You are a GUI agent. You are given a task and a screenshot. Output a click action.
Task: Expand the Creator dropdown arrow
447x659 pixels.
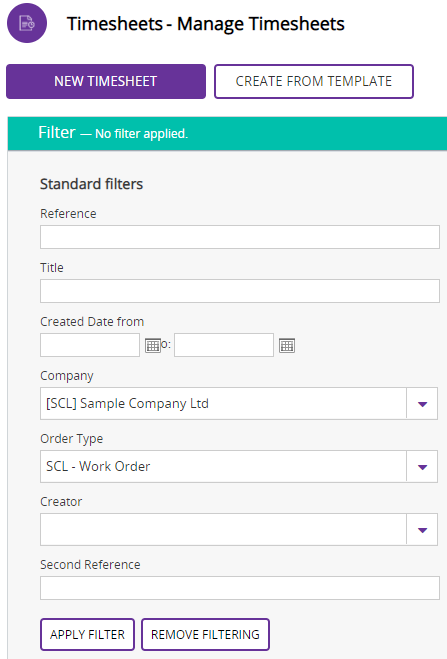tap(422, 530)
